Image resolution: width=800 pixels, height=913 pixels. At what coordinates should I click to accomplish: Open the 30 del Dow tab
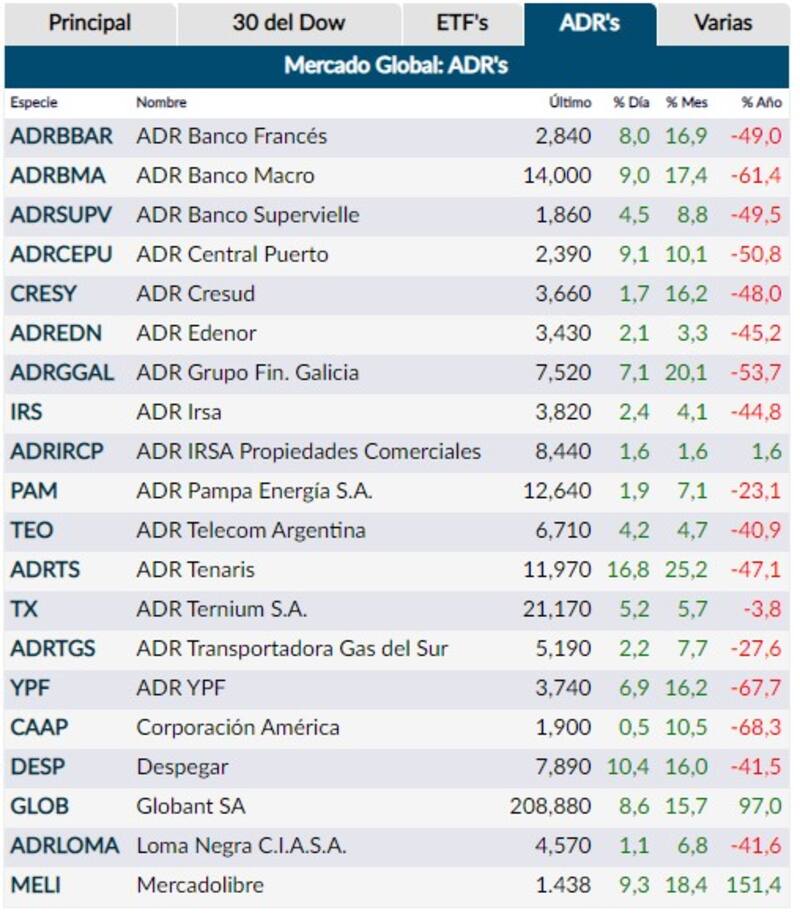coord(289,23)
